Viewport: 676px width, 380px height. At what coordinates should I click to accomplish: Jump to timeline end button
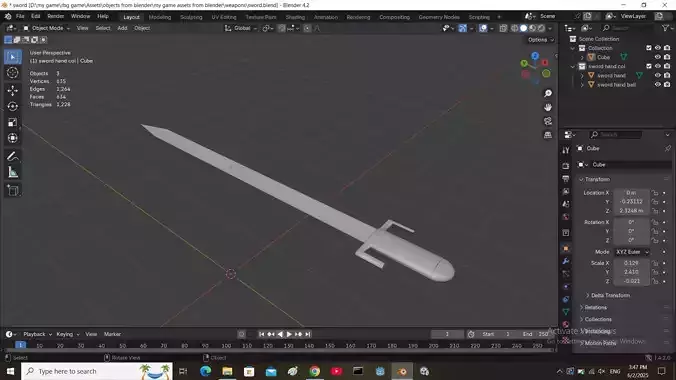308,334
